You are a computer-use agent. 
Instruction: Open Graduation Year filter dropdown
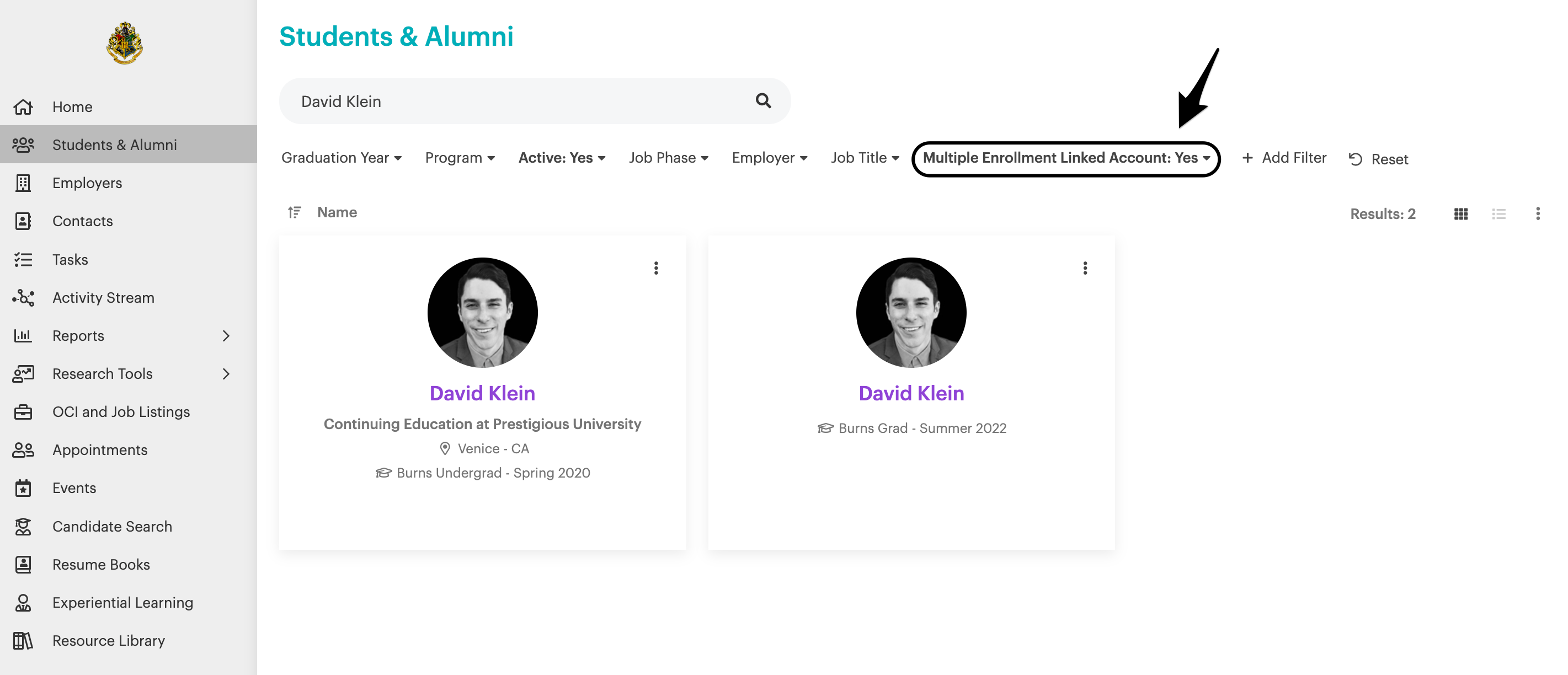[x=341, y=158]
